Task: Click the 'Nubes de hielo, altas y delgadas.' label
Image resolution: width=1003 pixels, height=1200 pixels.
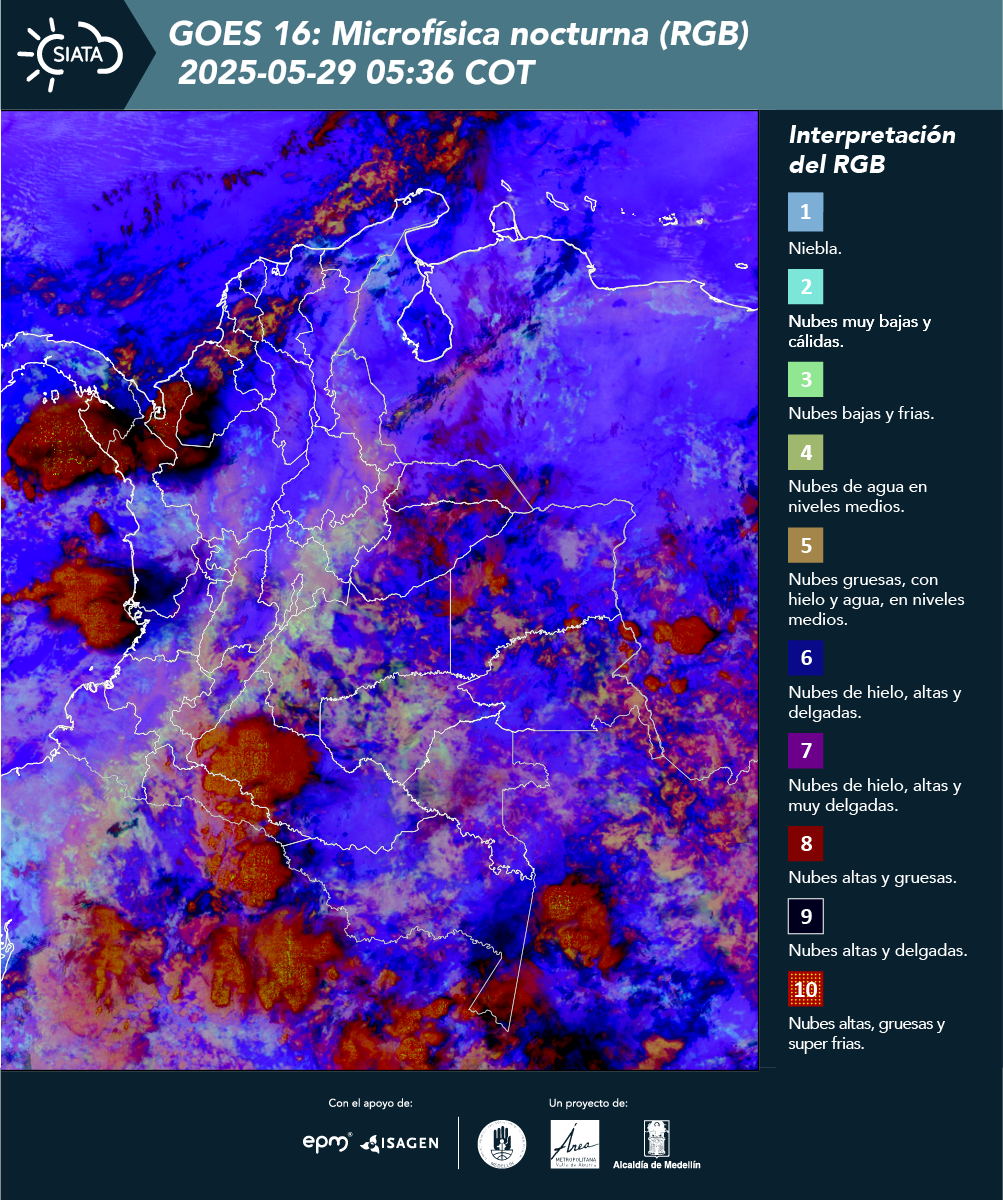Action: (874, 702)
